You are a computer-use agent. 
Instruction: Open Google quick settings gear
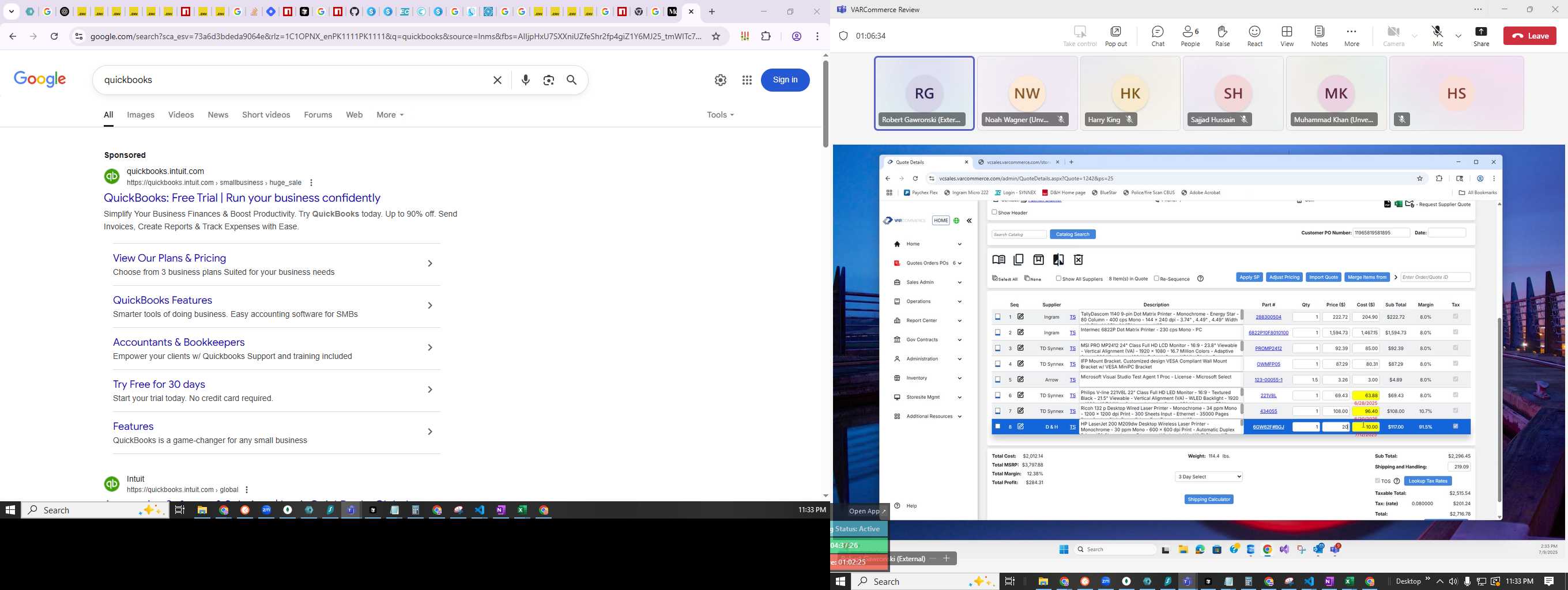pyautogui.click(x=721, y=80)
